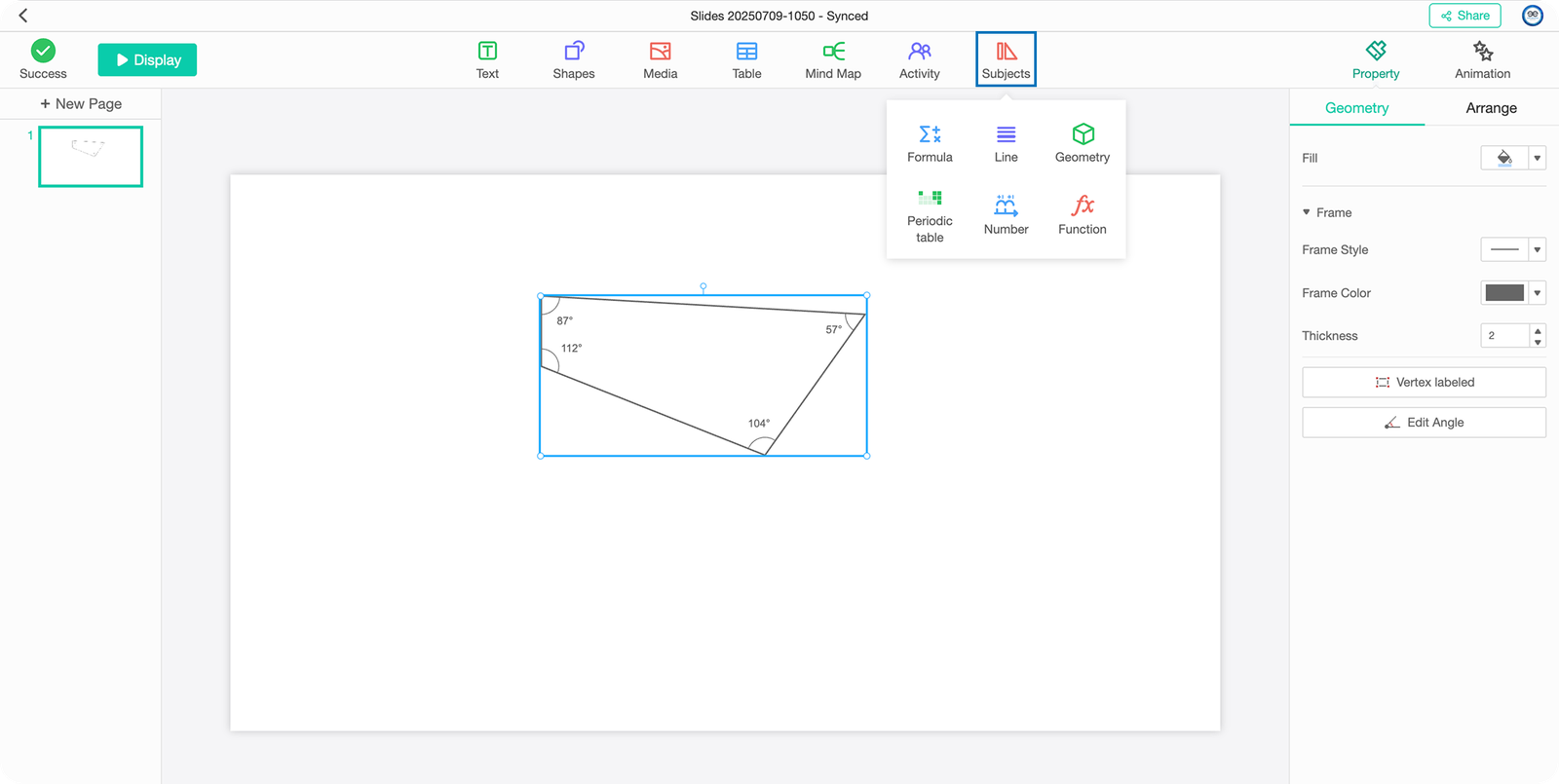The height and width of the screenshot is (784, 1559).
Task: Select the page 1 slide thumbnail
Action: pyautogui.click(x=91, y=156)
